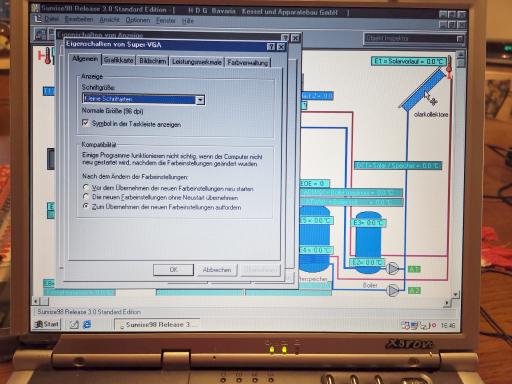The height and width of the screenshot is (384, 512).
Task: Click the lower pump symbol beside A2
Action: coord(393,290)
